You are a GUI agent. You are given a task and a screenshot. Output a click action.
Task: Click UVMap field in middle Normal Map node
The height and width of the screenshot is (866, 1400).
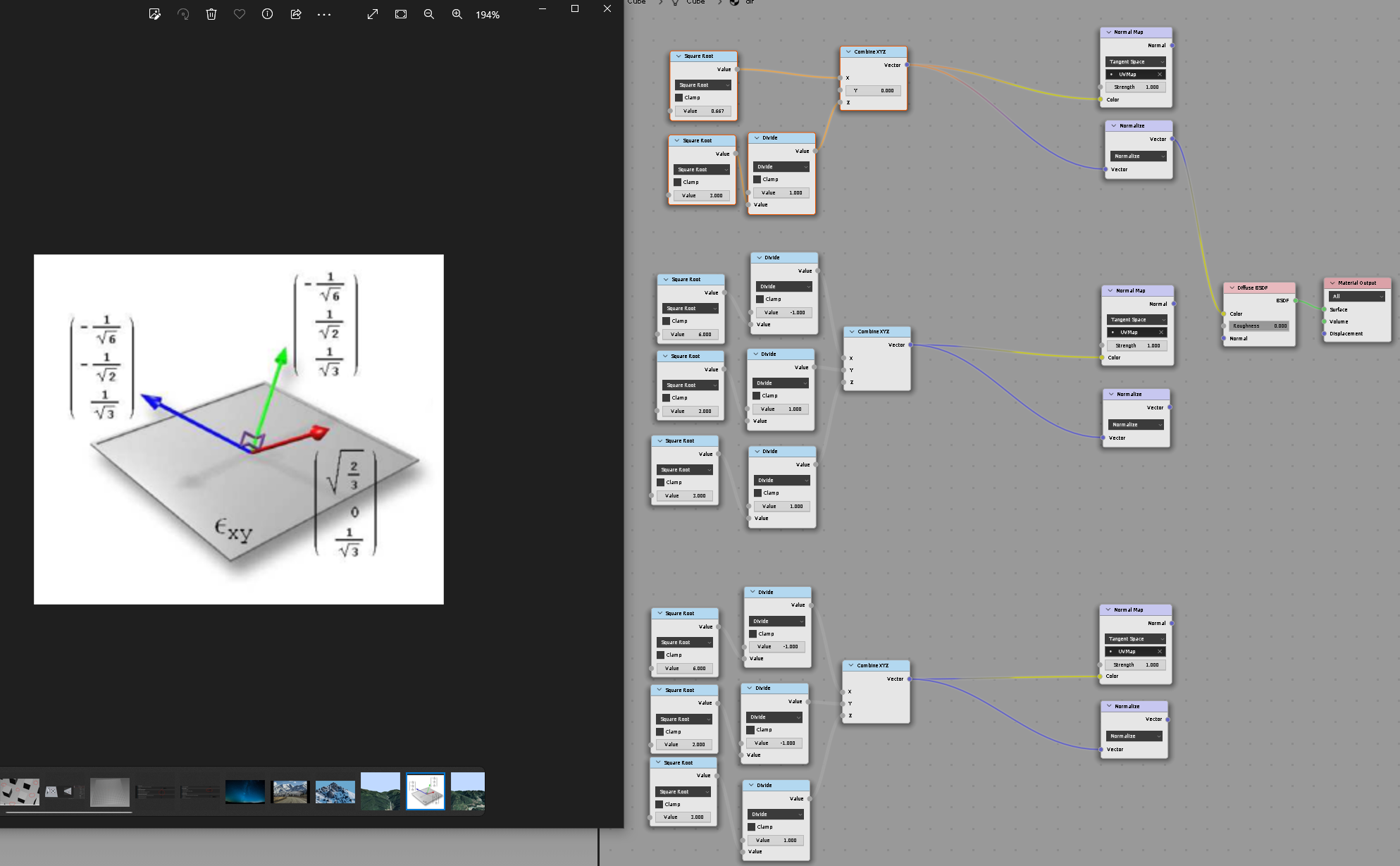[1133, 333]
